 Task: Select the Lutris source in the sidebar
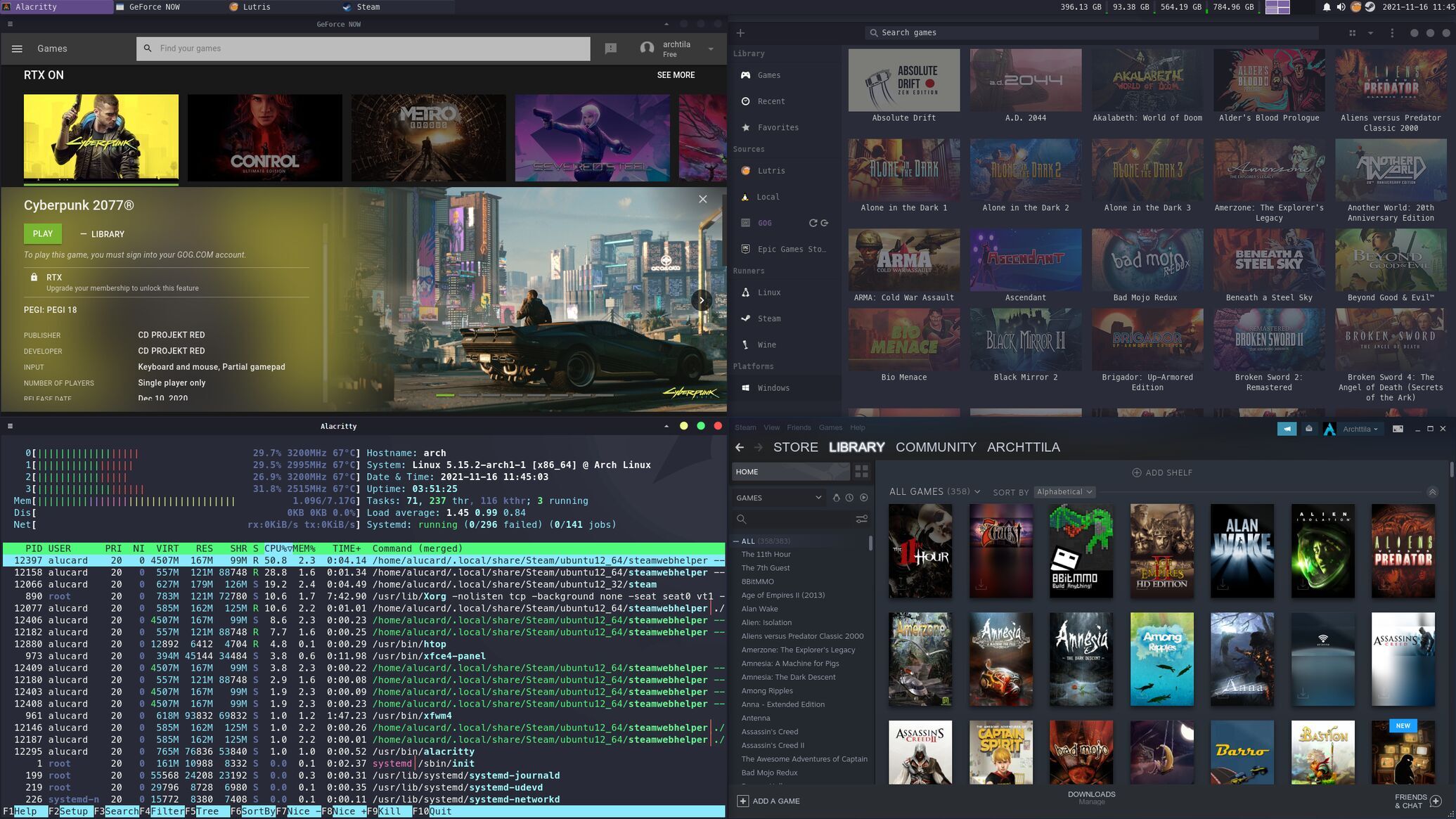point(785,171)
